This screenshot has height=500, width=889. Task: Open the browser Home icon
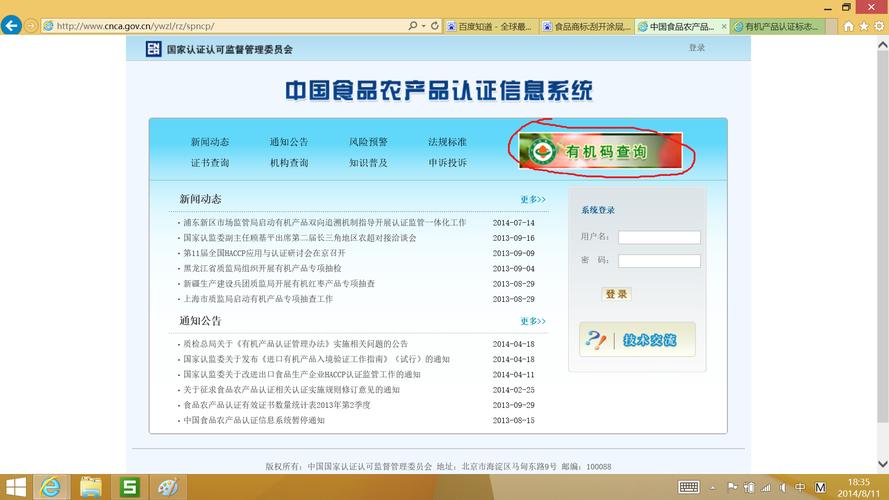(x=848, y=27)
